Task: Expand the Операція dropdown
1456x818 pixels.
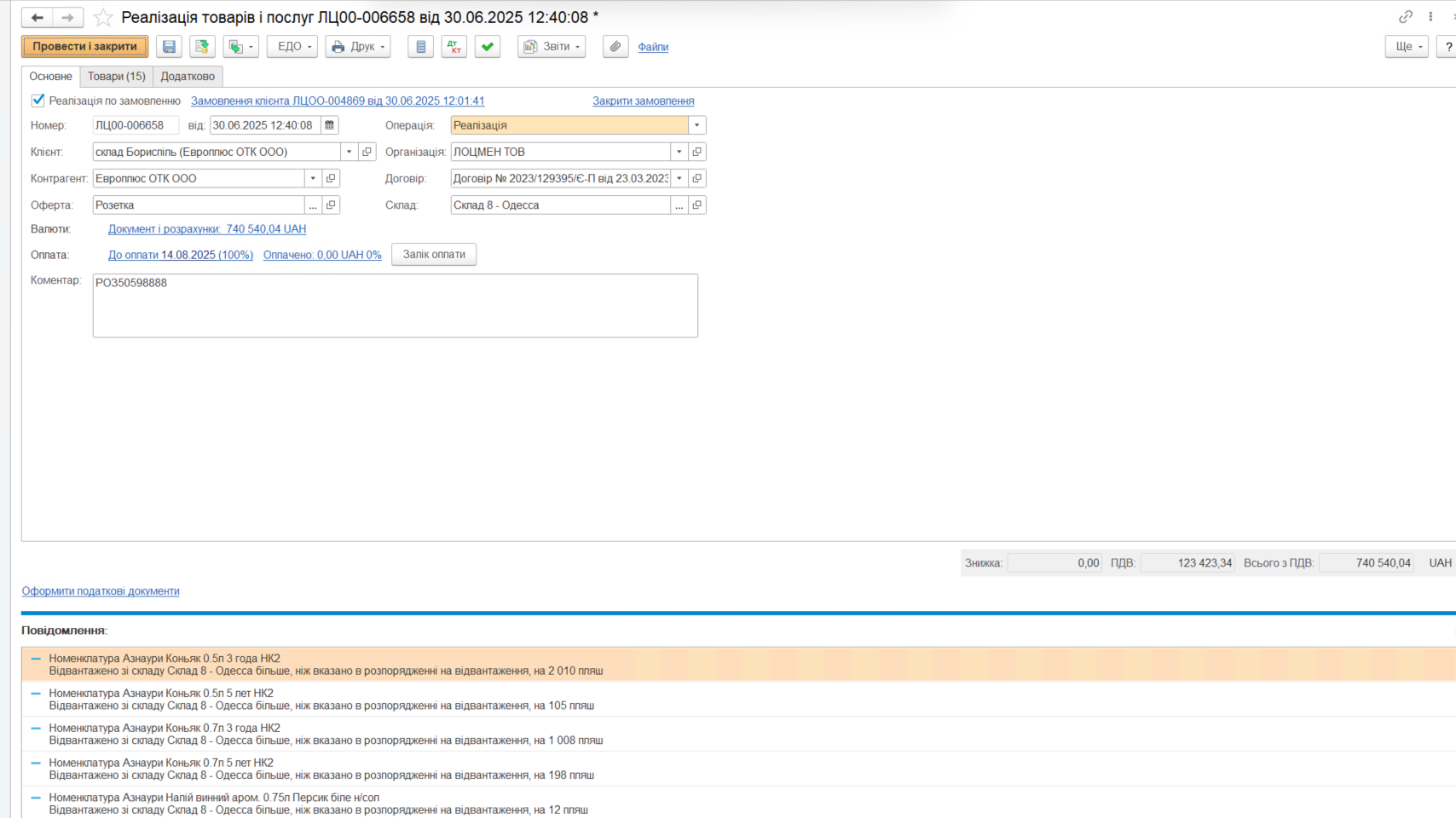Action: click(697, 125)
